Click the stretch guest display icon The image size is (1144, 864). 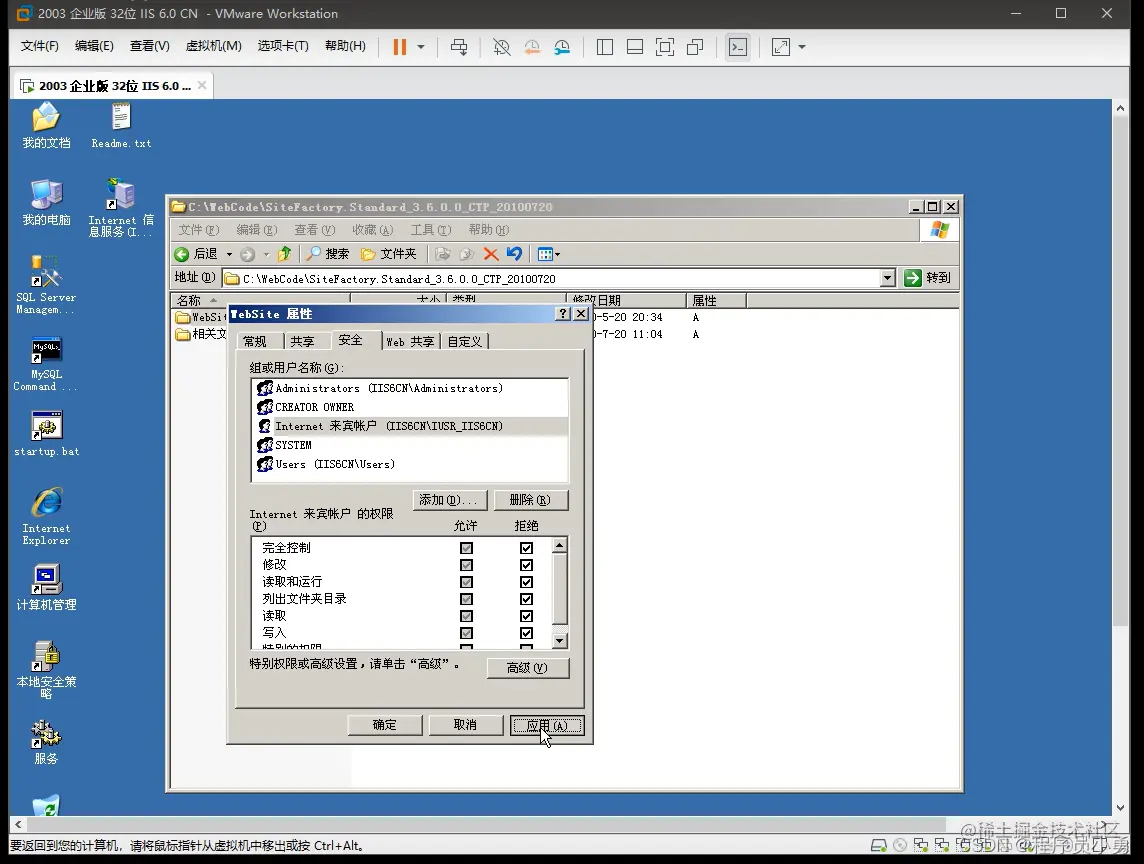tap(781, 47)
